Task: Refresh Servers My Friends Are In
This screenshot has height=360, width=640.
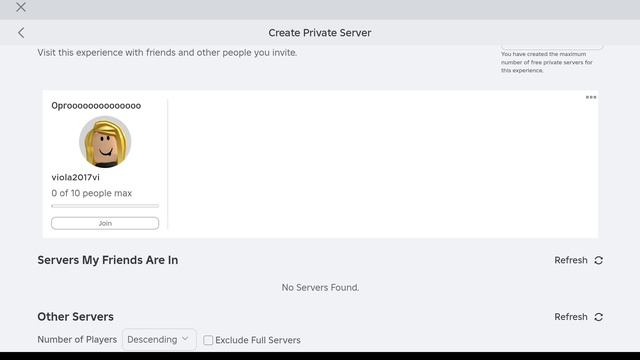Action: [578, 260]
